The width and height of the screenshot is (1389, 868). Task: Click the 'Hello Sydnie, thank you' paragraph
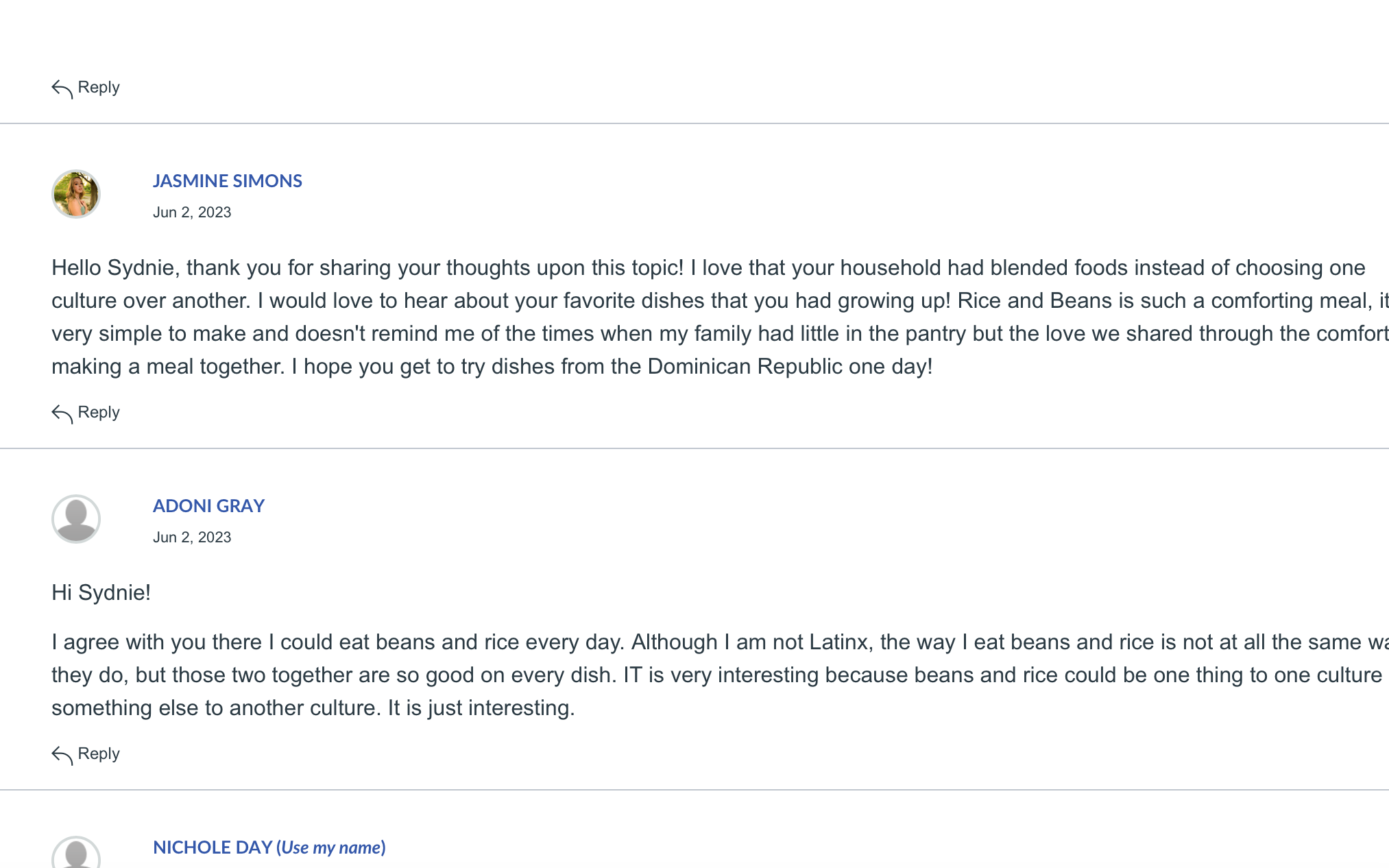720,317
